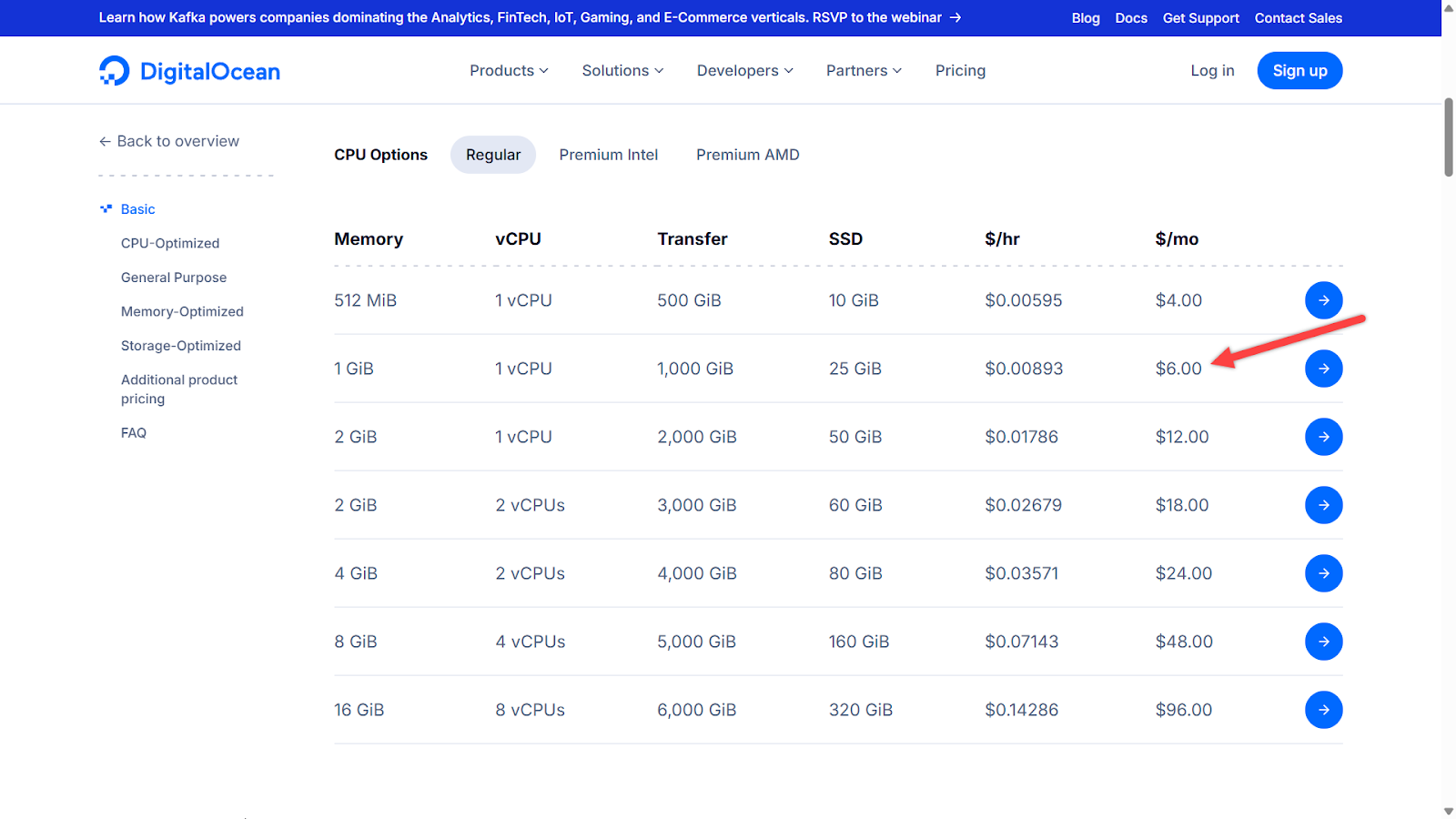Viewport: 1456px width, 819px height.
Task: Click the page vertical scrollbar thumb
Action: click(x=1449, y=136)
